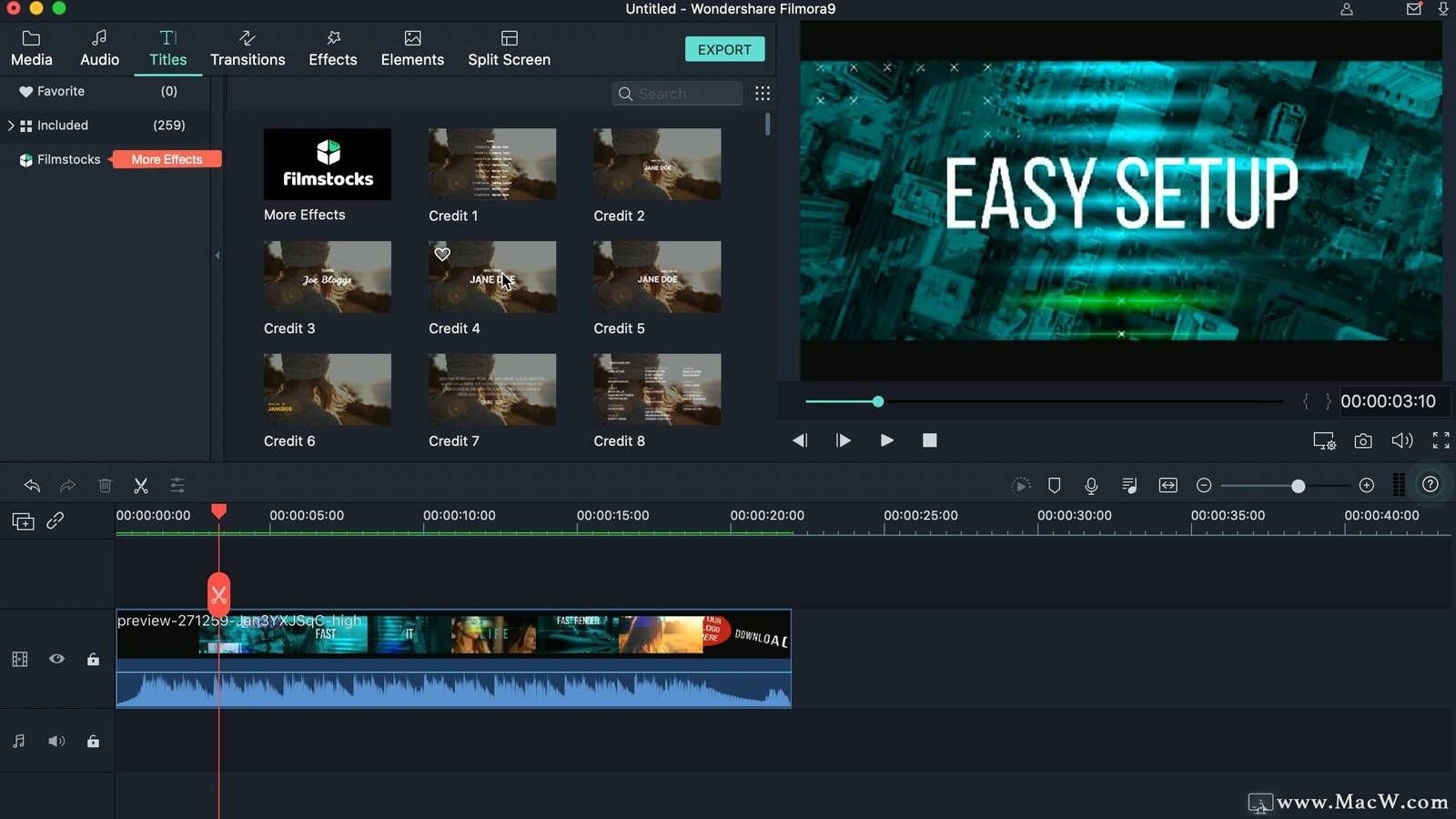Mute the audio track speaker

[56, 742]
